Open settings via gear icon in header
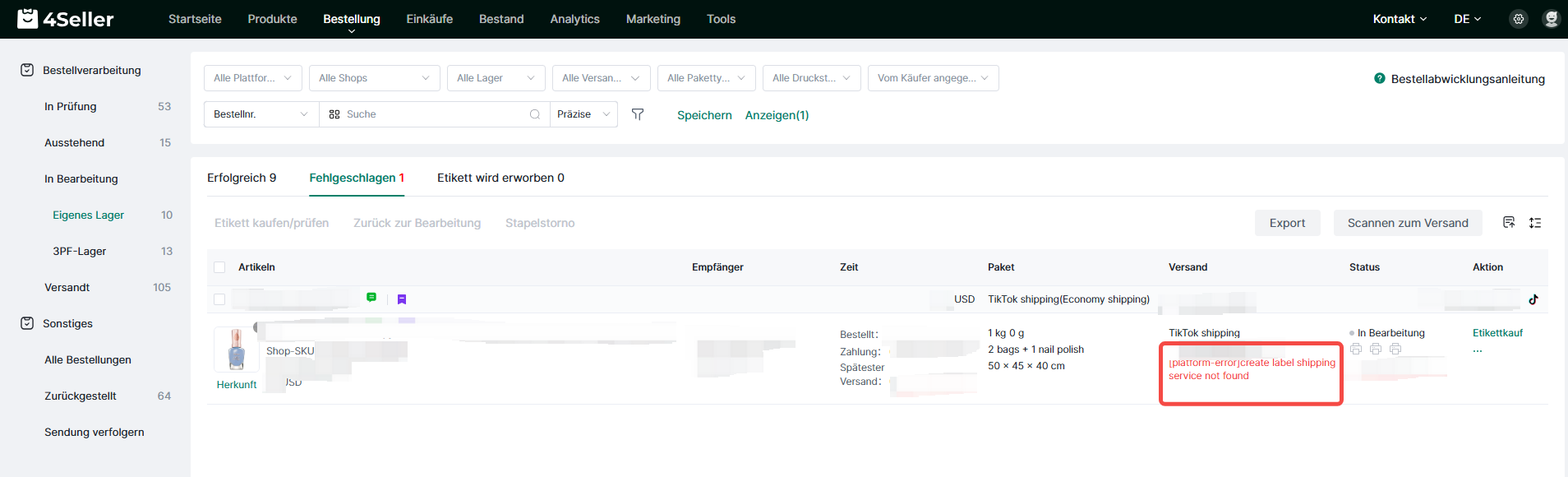 click(x=1519, y=19)
